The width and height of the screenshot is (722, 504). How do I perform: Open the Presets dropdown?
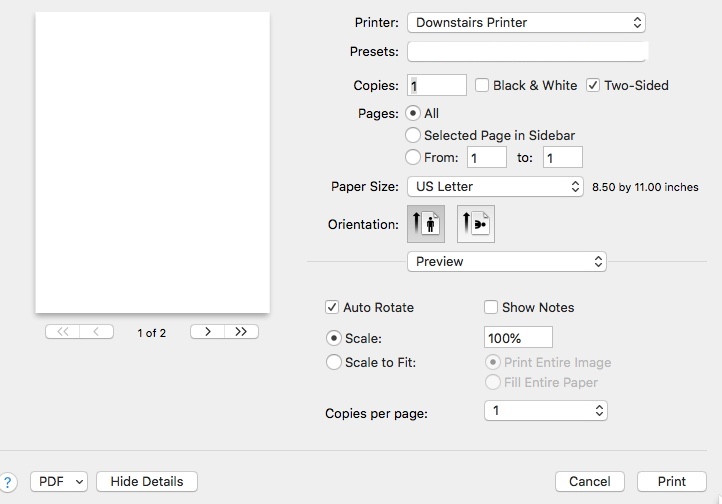click(x=528, y=52)
